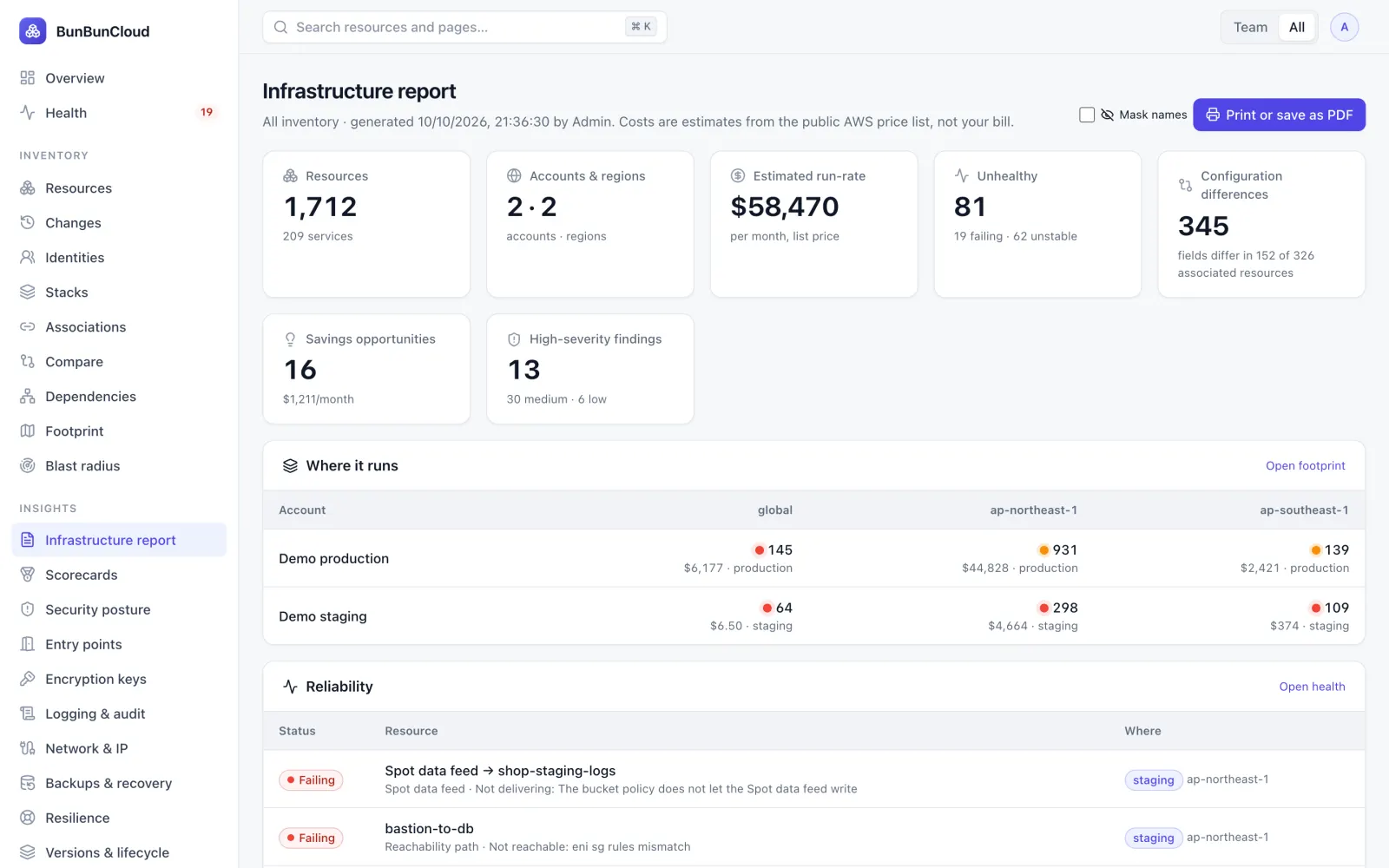Click the staging tag on bastion-to-db row
1389x868 pixels.
(x=1153, y=838)
